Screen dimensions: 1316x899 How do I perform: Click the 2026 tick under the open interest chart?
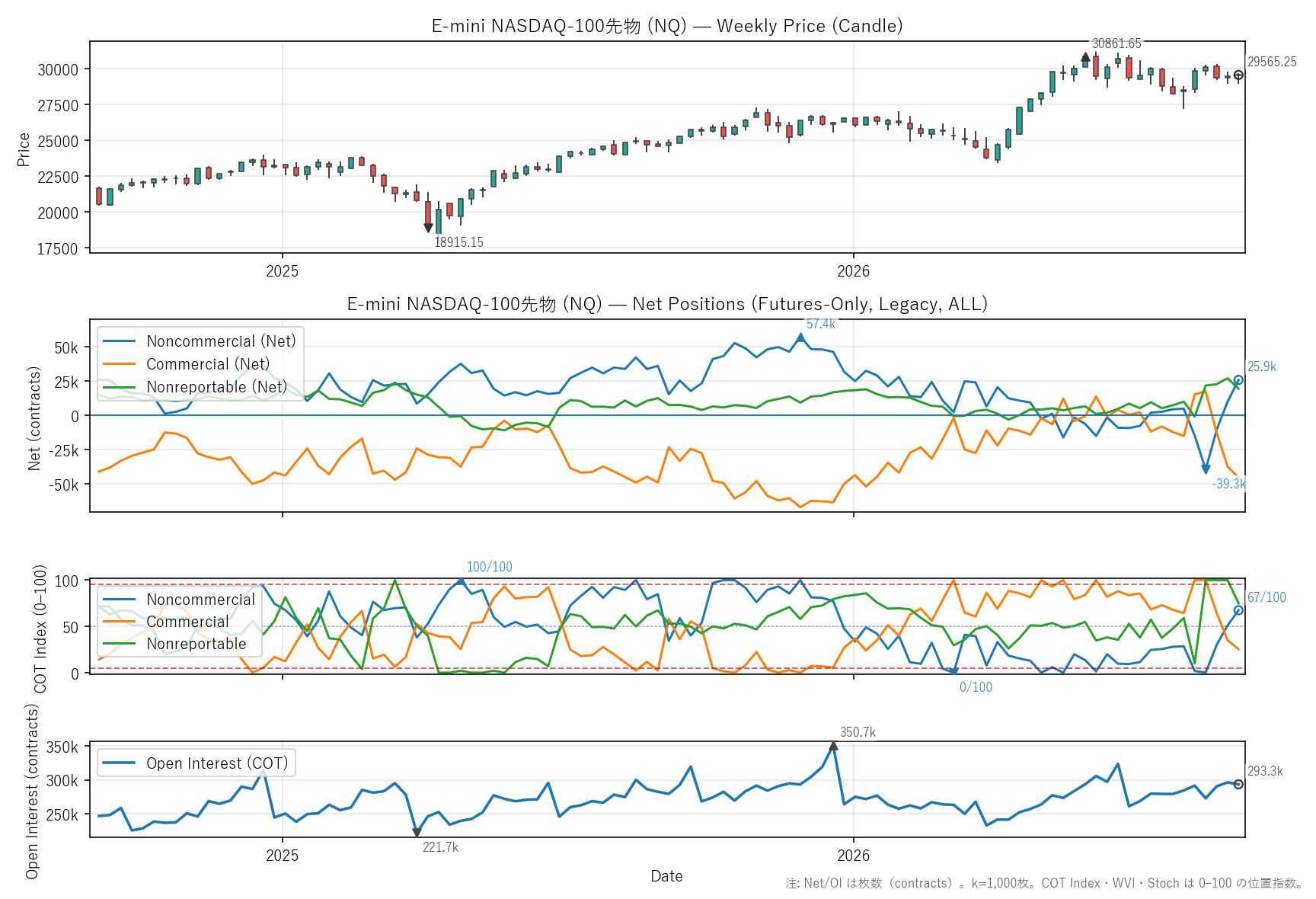(x=854, y=856)
